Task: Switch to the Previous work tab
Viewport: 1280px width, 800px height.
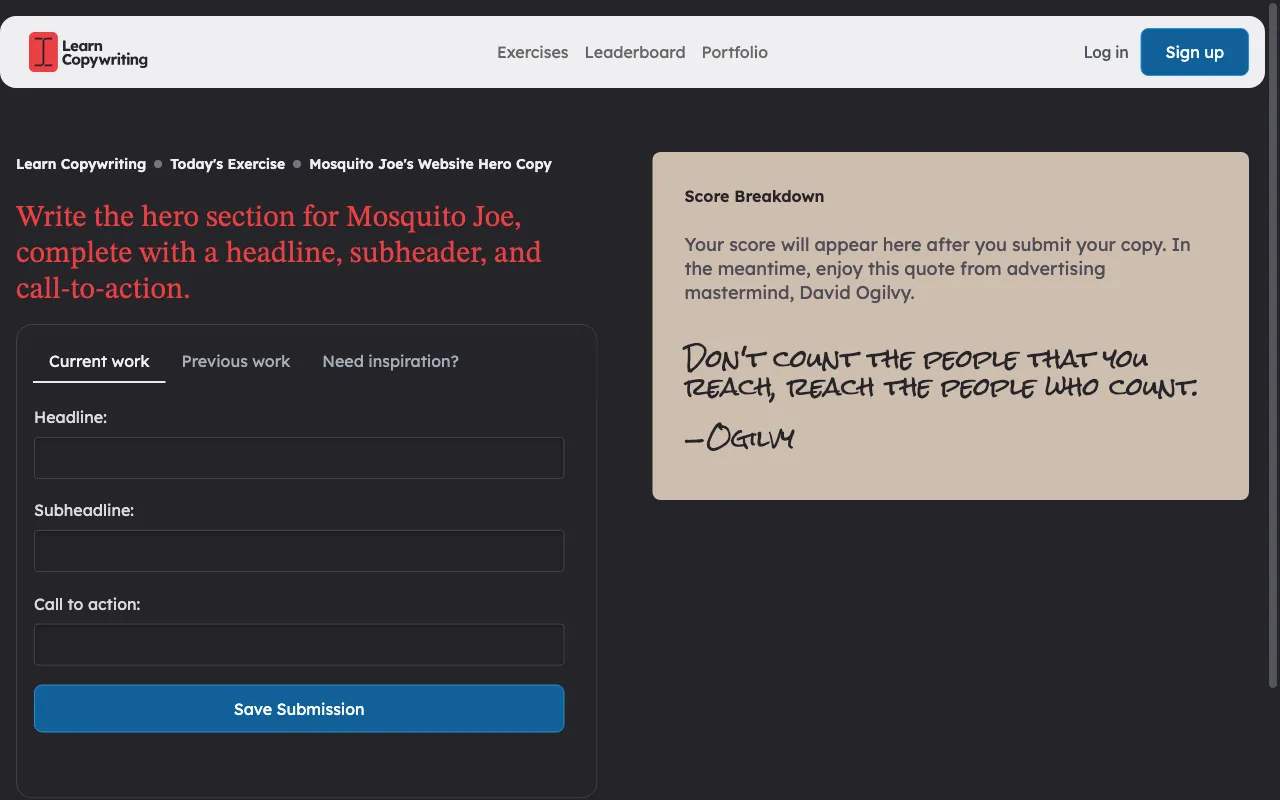Action: pos(236,361)
